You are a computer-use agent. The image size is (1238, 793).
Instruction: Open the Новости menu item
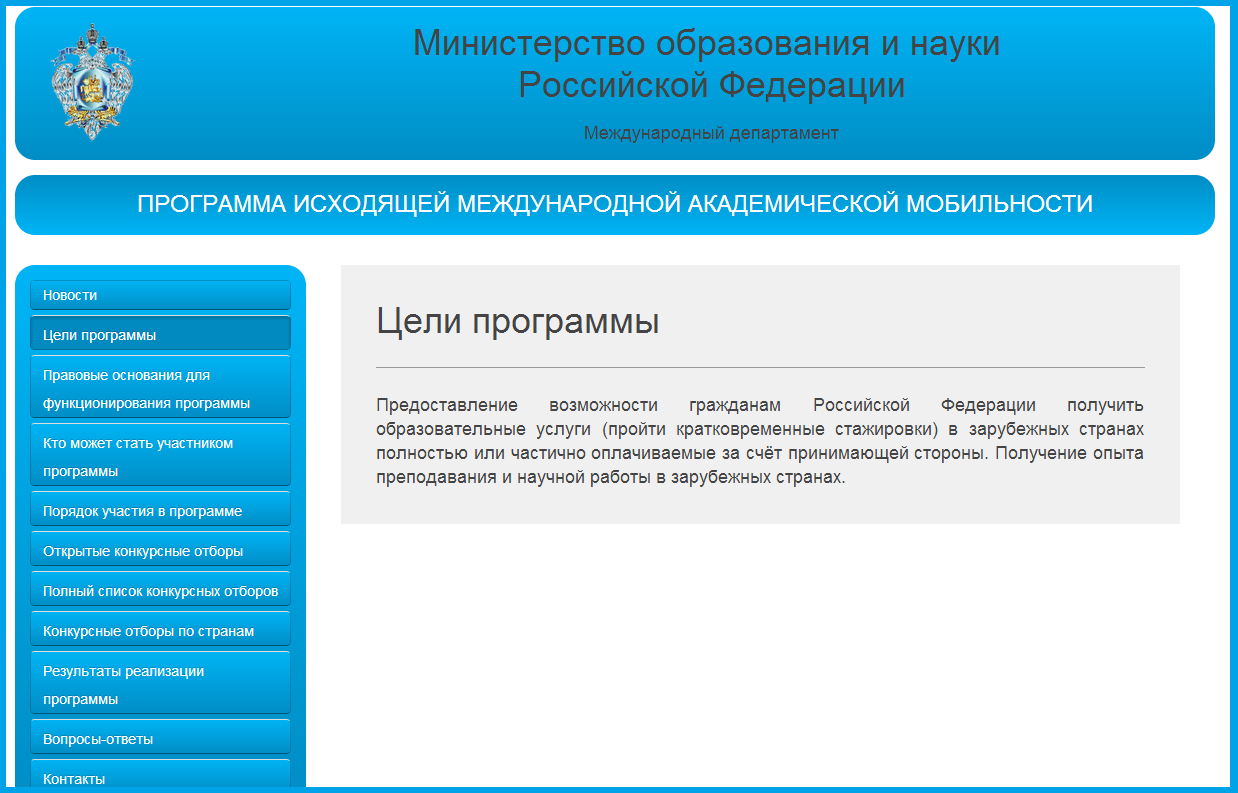160,295
